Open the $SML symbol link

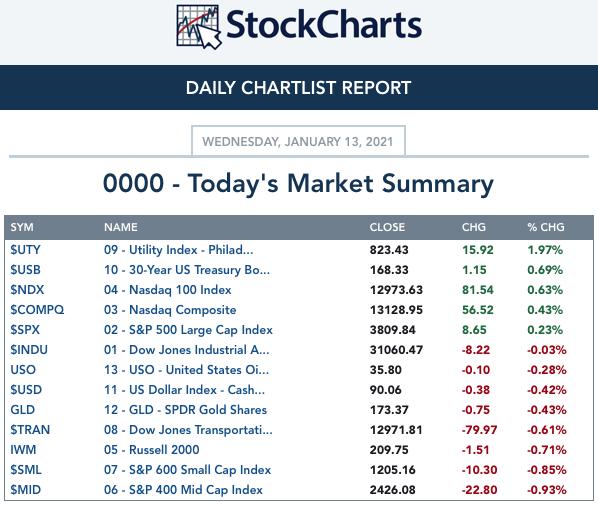coord(26,470)
